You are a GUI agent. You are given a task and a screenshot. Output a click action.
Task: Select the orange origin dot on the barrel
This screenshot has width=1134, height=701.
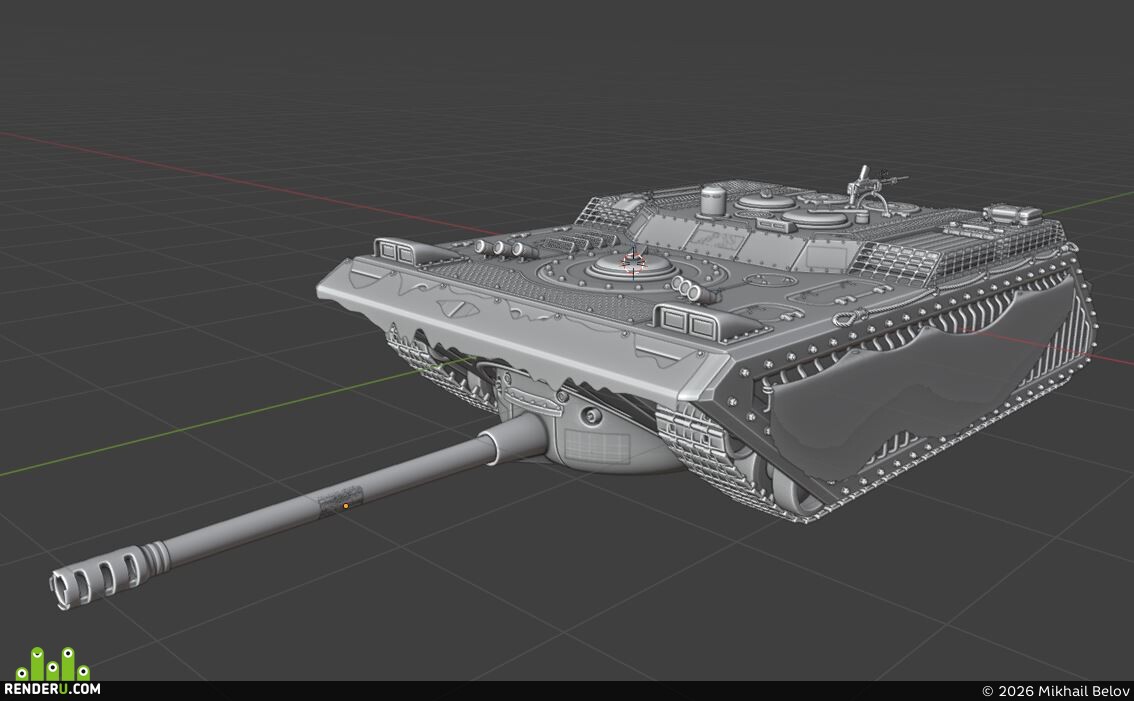[x=346, y=506]
